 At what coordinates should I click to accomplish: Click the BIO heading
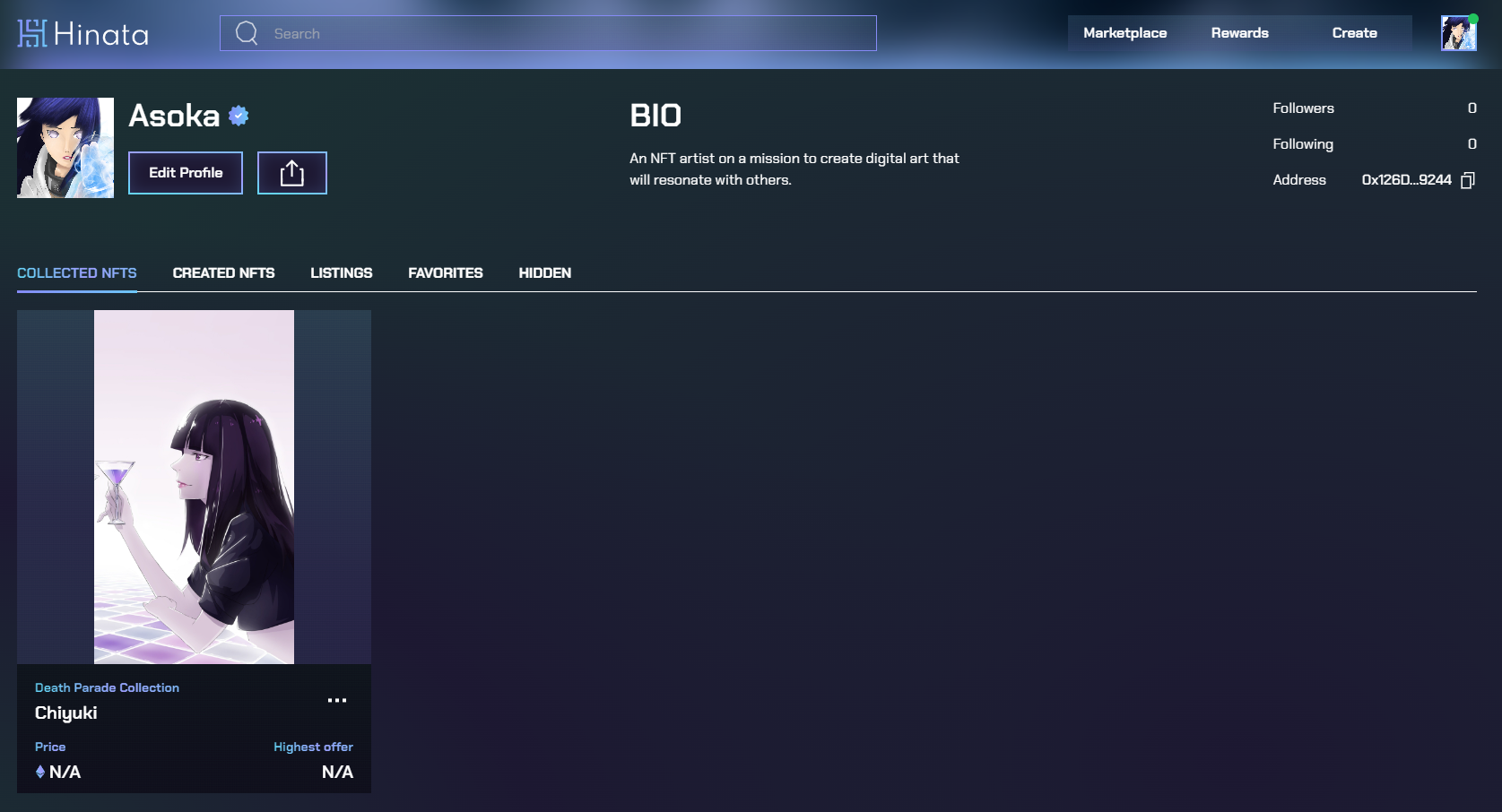[655, 116]
